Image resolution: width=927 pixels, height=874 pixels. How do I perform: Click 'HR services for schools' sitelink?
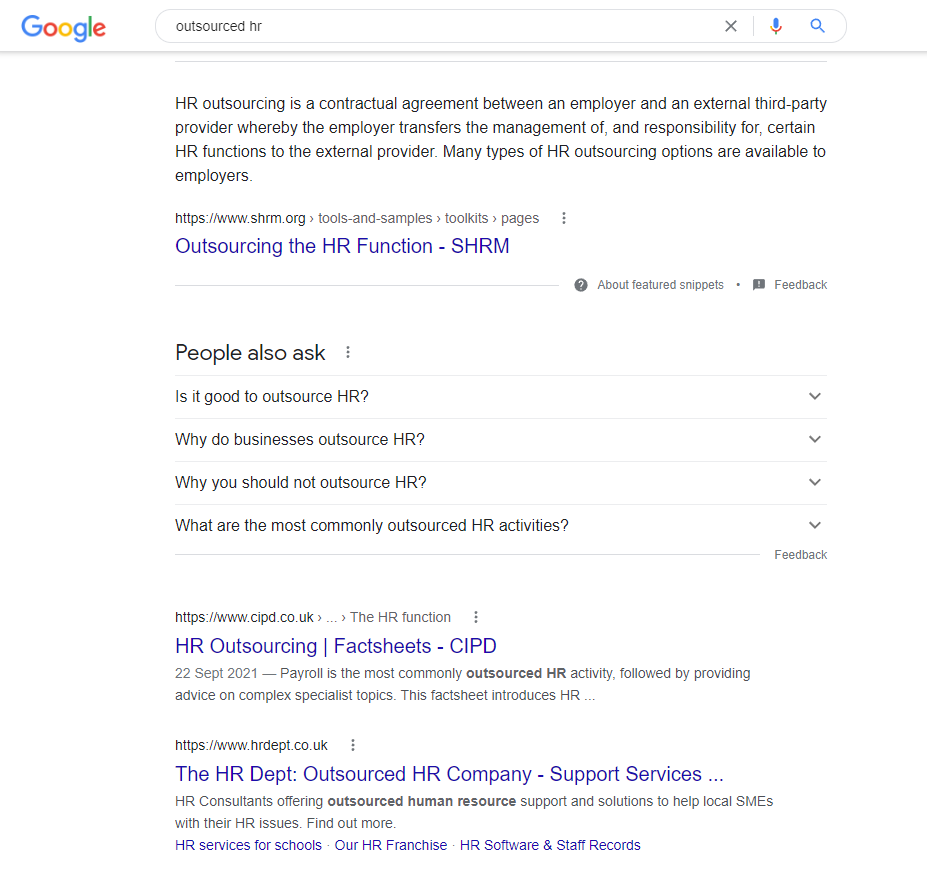coord(248,846)
